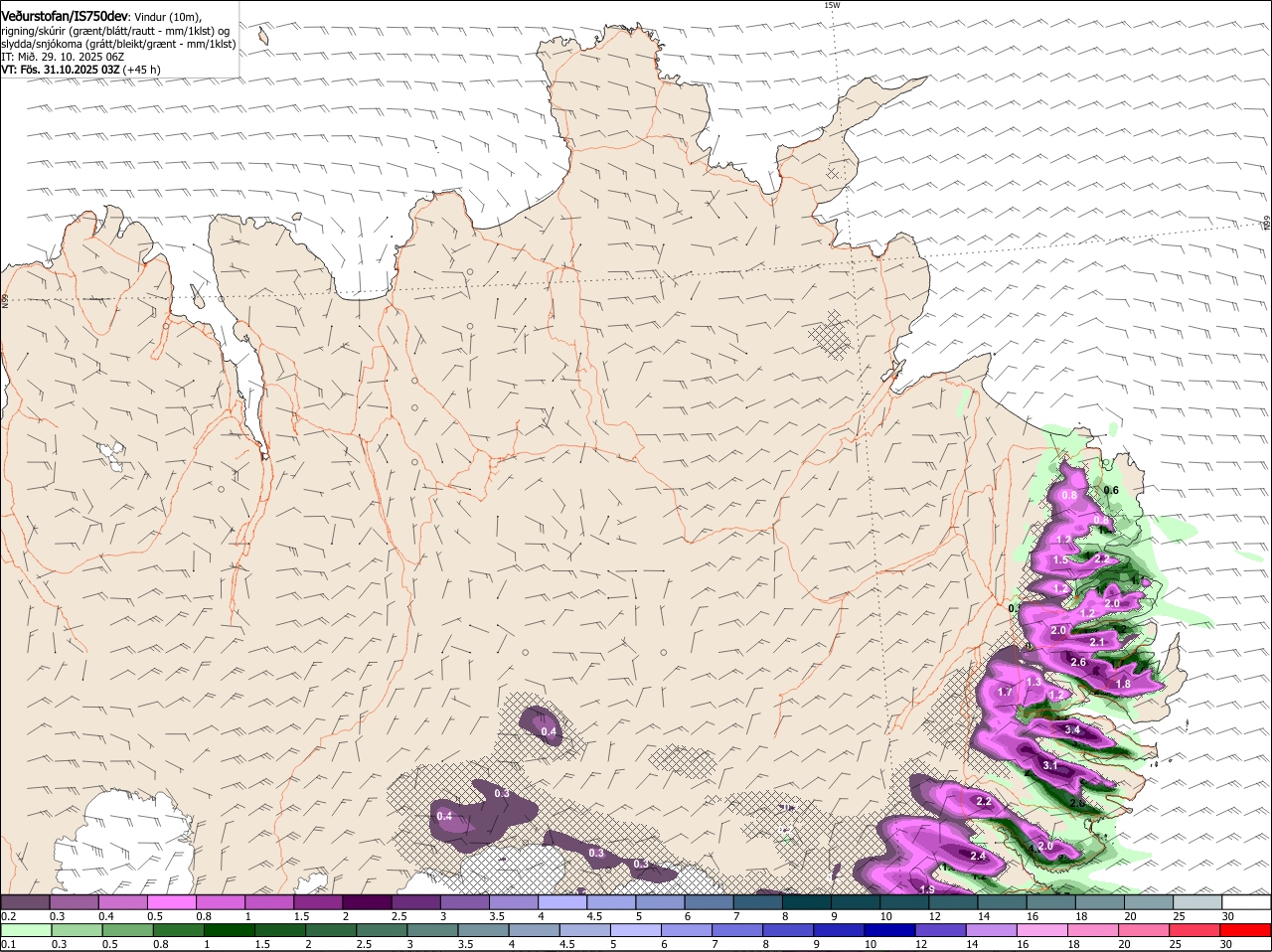The image size is (1272, 952).
Task: Click the 1.8 precipitation value on the map
Action: pyautogui.click(x=1123, y=684)
